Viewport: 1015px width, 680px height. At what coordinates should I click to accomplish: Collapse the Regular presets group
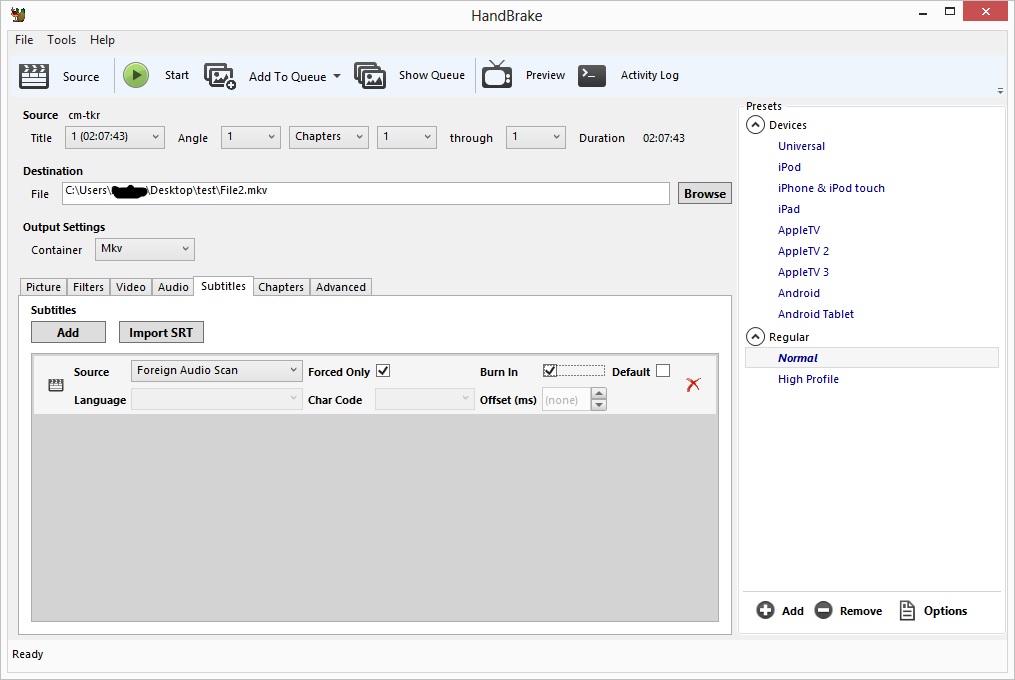tap(755, 337)
